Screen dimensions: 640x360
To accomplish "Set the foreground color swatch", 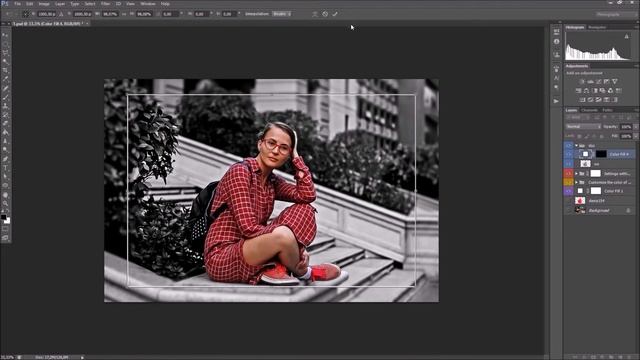I will [x=4, y=218].
